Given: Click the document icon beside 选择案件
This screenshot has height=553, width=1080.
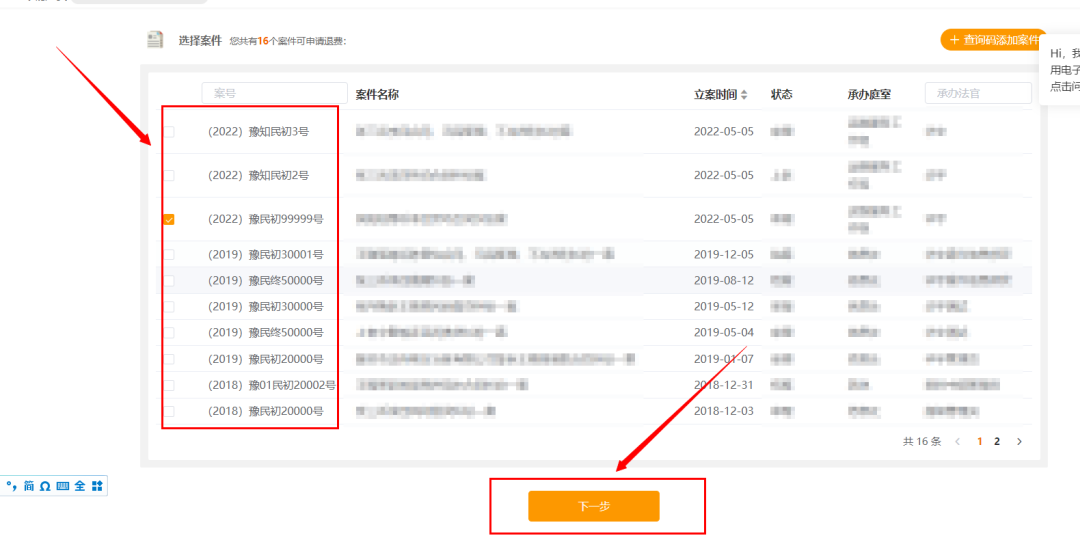Looking at the screenshot, I should click(x=155, y=40).
